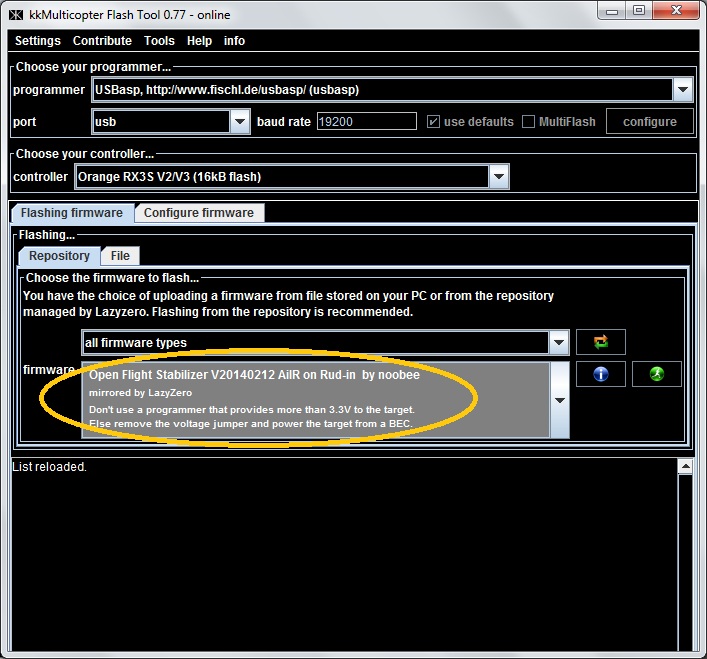Click the List reloaded log message
The height and width of the screenshot is (659, 707).
49,467
